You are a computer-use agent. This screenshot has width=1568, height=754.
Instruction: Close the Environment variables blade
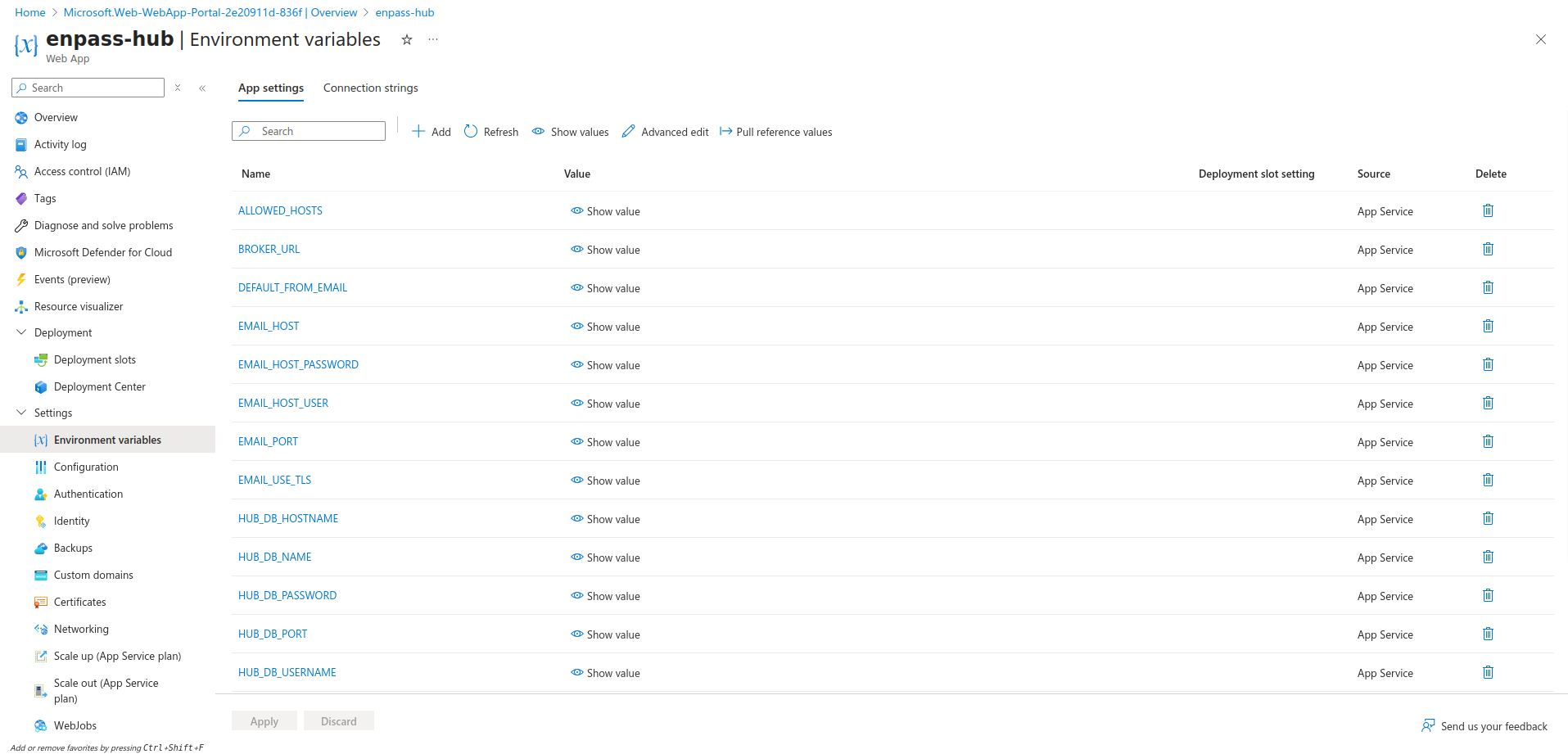(x=1540, y=39)
